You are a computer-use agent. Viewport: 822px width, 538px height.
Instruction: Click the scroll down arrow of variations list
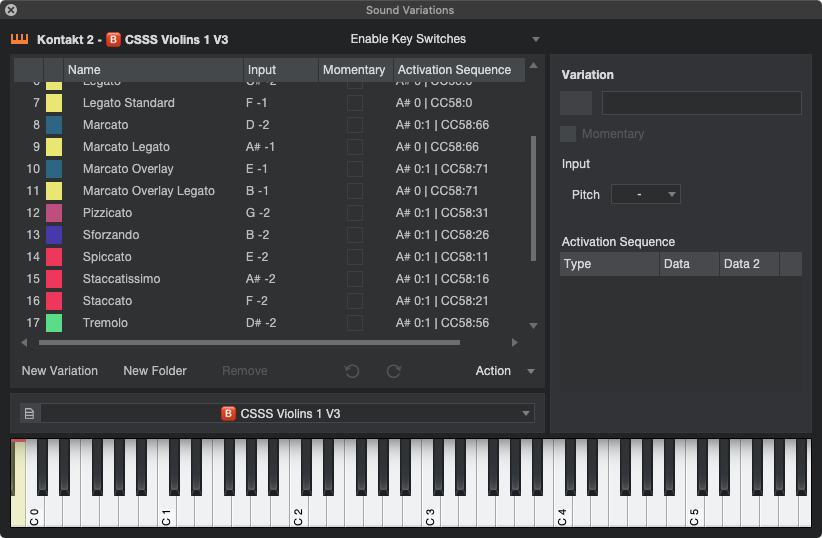click(533, 326)
